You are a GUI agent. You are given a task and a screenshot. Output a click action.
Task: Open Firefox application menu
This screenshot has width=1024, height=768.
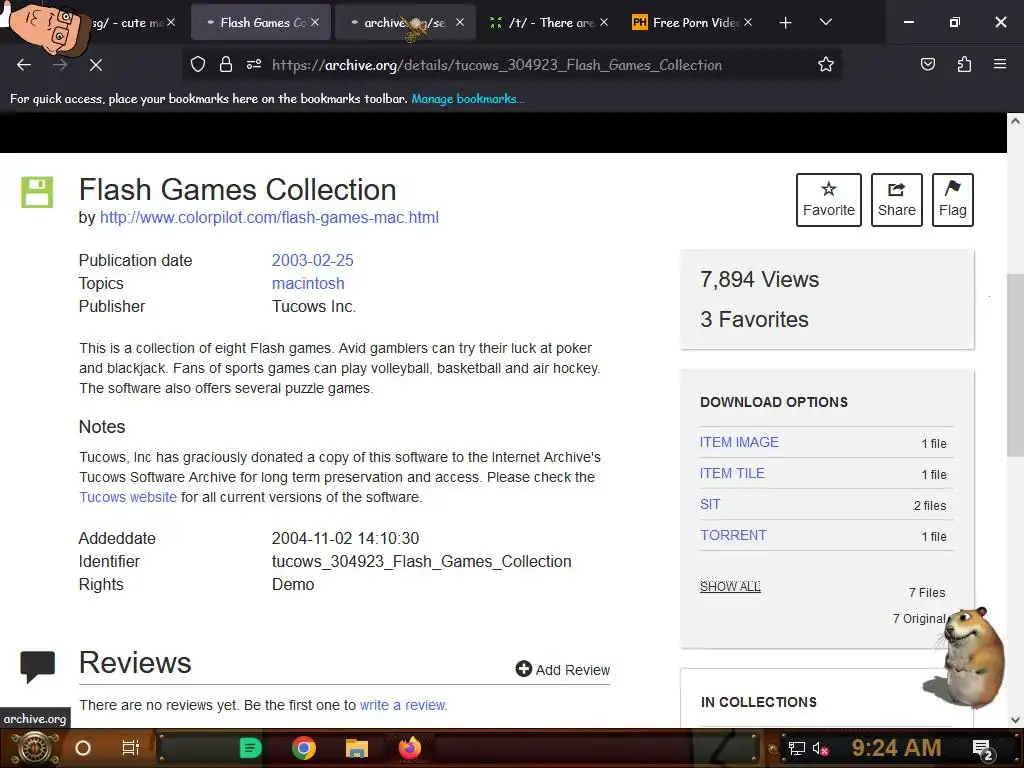pyautogui.click(x=1000, y=64)
